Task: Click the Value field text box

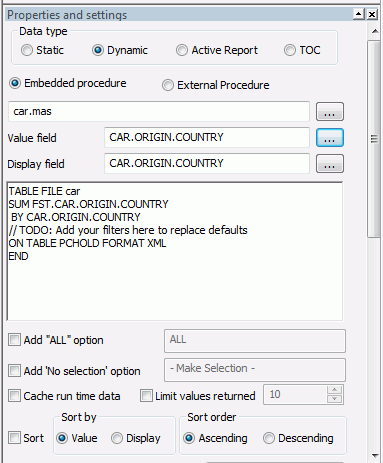Action: (x=207, y=137)
